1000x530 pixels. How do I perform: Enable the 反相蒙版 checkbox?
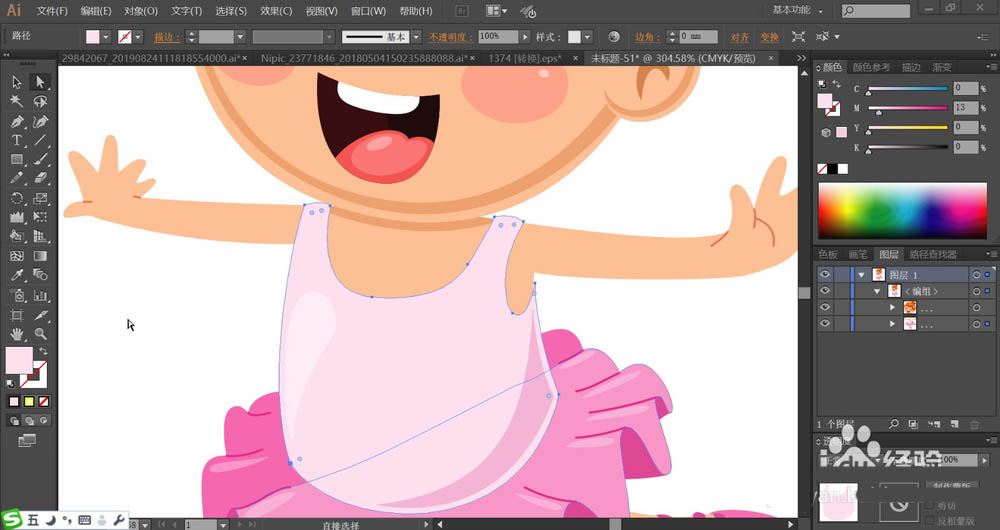pyautogui.click(x=930, y=521)
